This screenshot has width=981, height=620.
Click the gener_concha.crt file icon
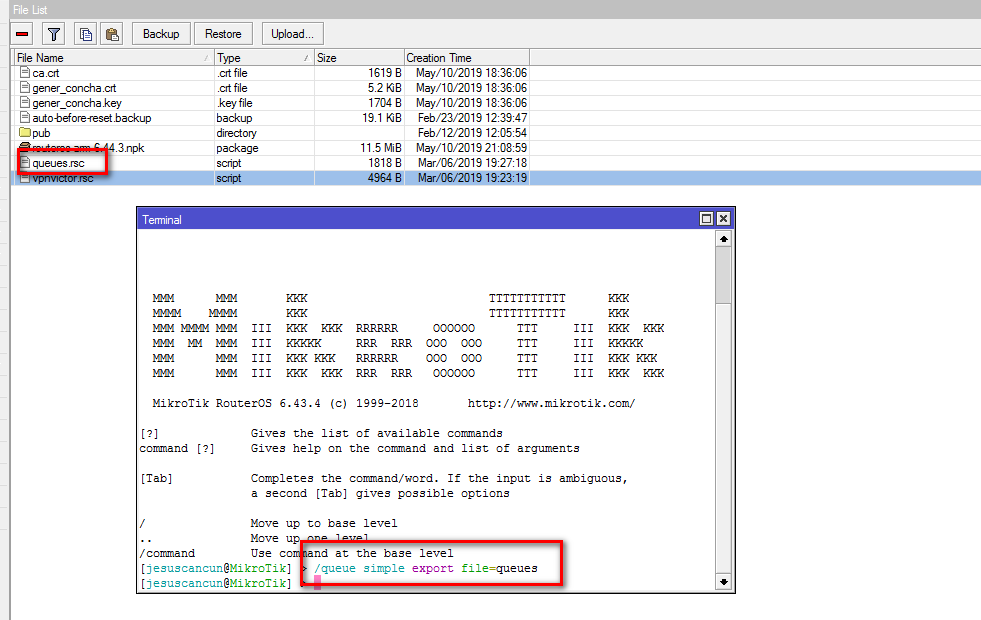click(25, 88)
